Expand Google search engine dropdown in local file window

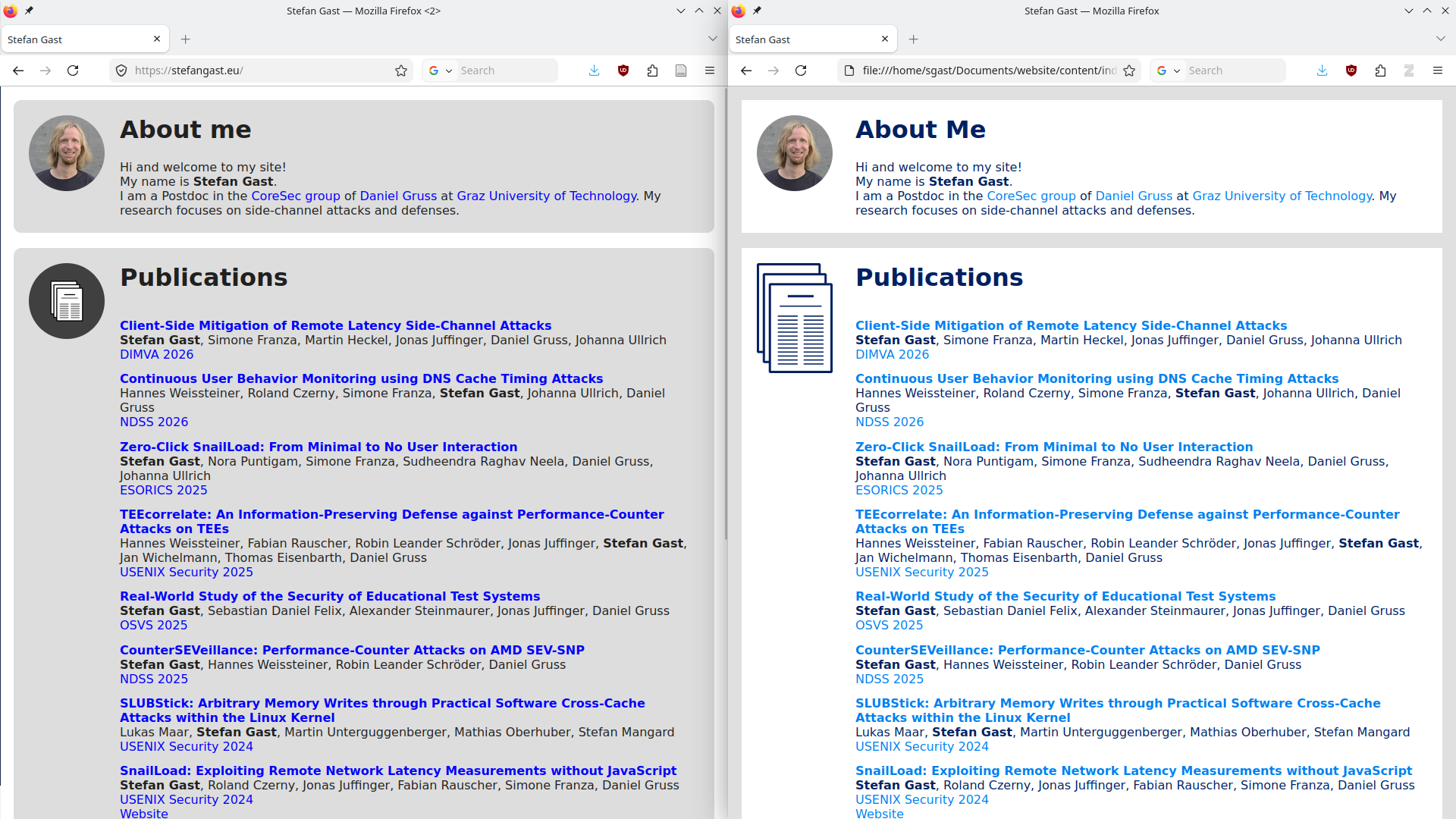coord(1169,71)
